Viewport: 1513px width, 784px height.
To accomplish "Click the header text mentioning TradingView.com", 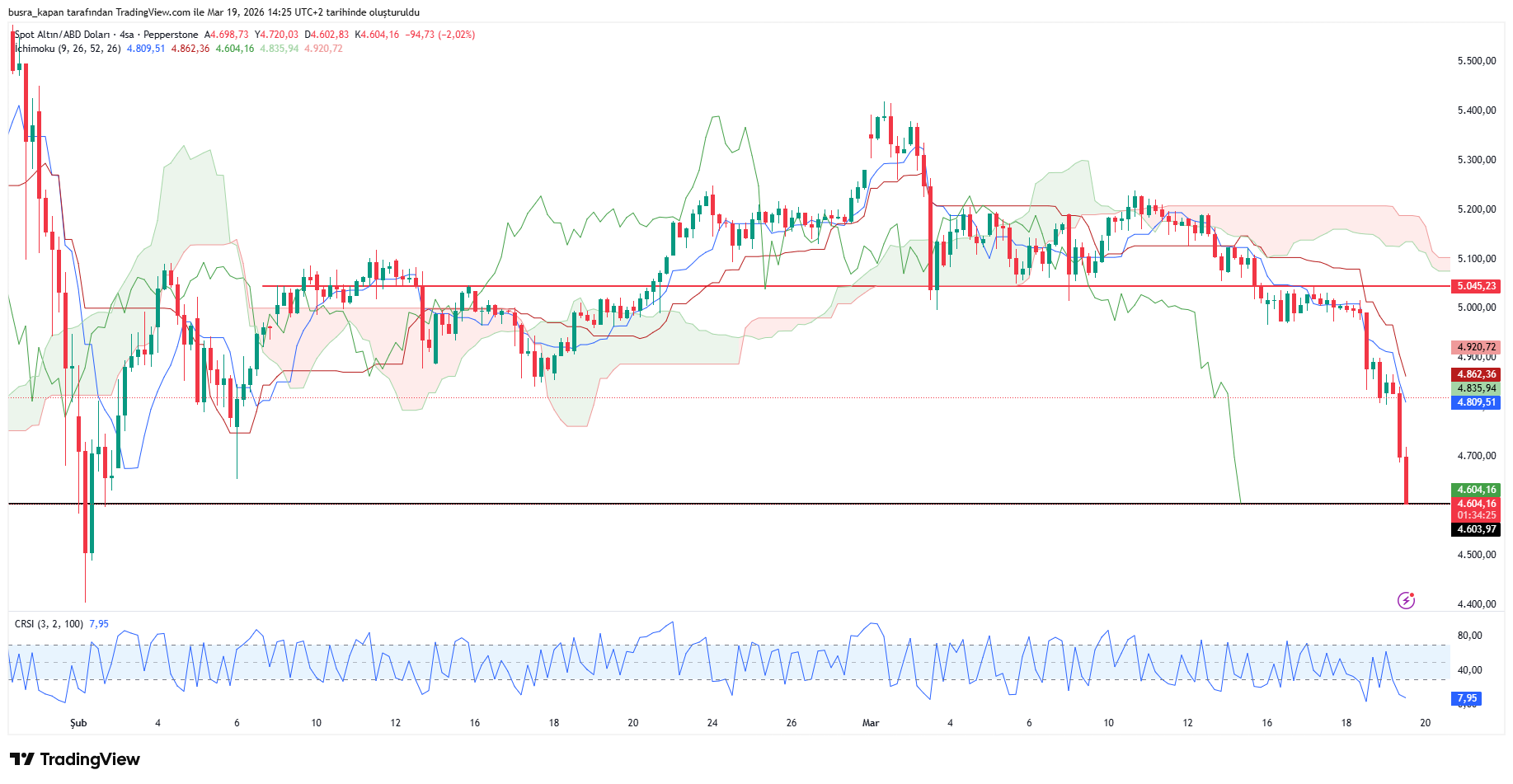I will [x=214, y=12].
